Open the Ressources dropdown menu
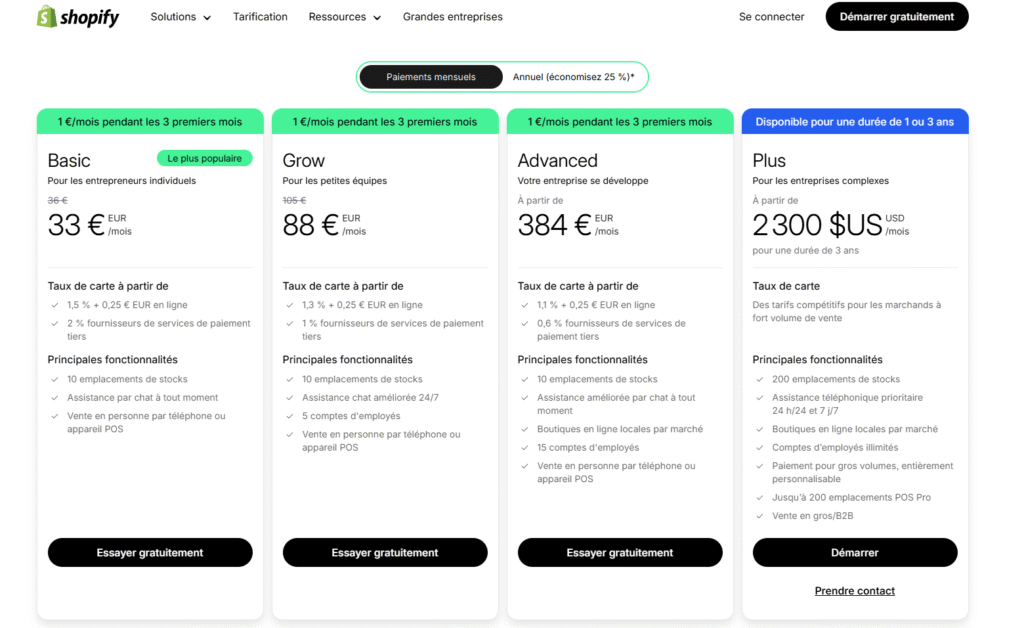Image resolution: width=1024 pixels, height=628 pixels. (x=345, y=17)
